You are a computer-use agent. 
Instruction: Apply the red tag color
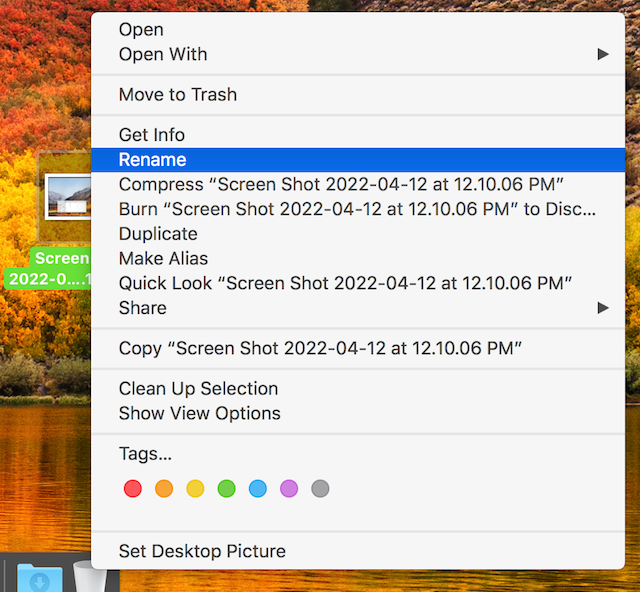coord(133,489)
